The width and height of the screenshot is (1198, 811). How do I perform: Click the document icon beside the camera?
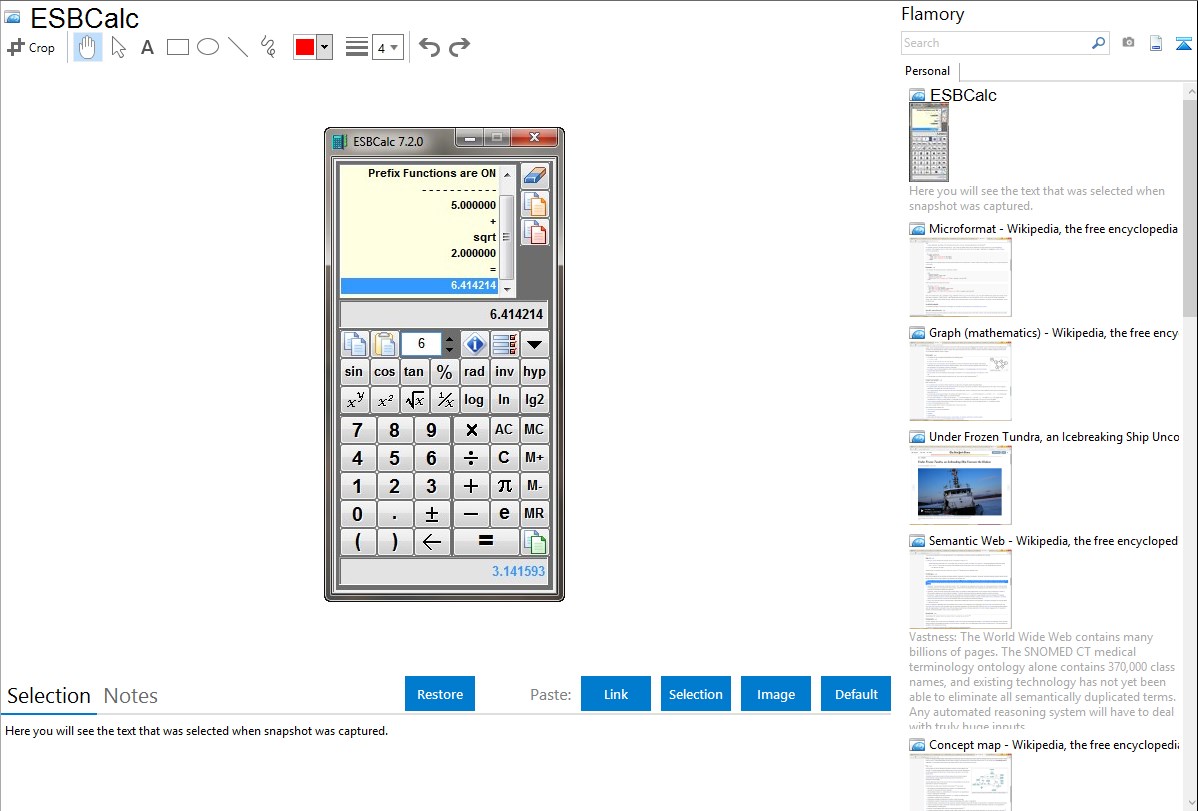pos(1156,43)
